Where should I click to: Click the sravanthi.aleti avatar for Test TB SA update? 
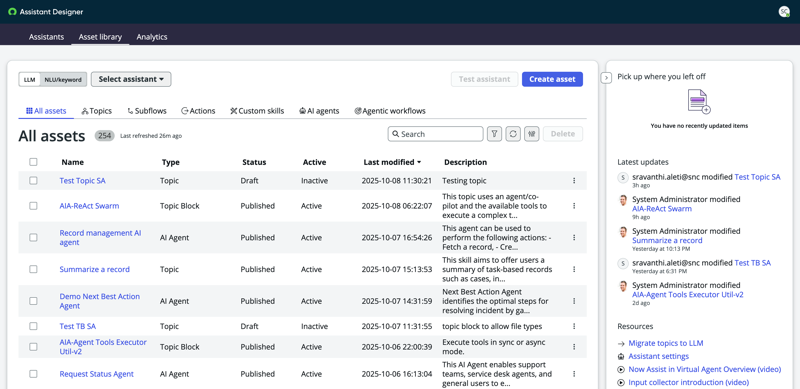pyautogui.click(x=622, y=263)
